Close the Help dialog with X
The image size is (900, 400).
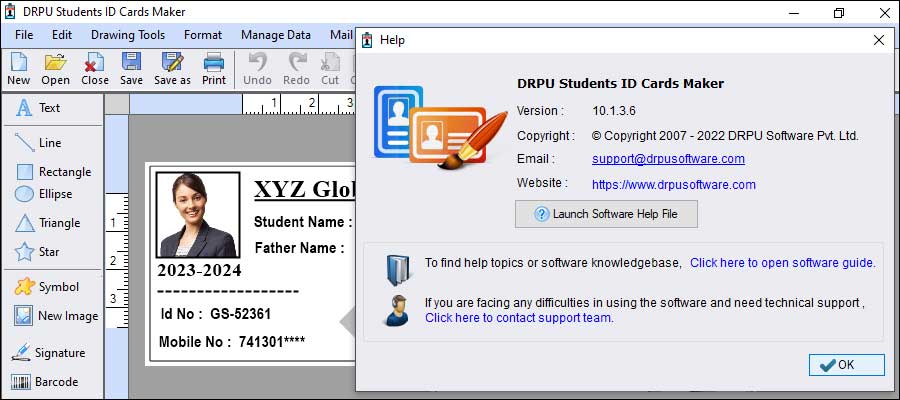879,40
